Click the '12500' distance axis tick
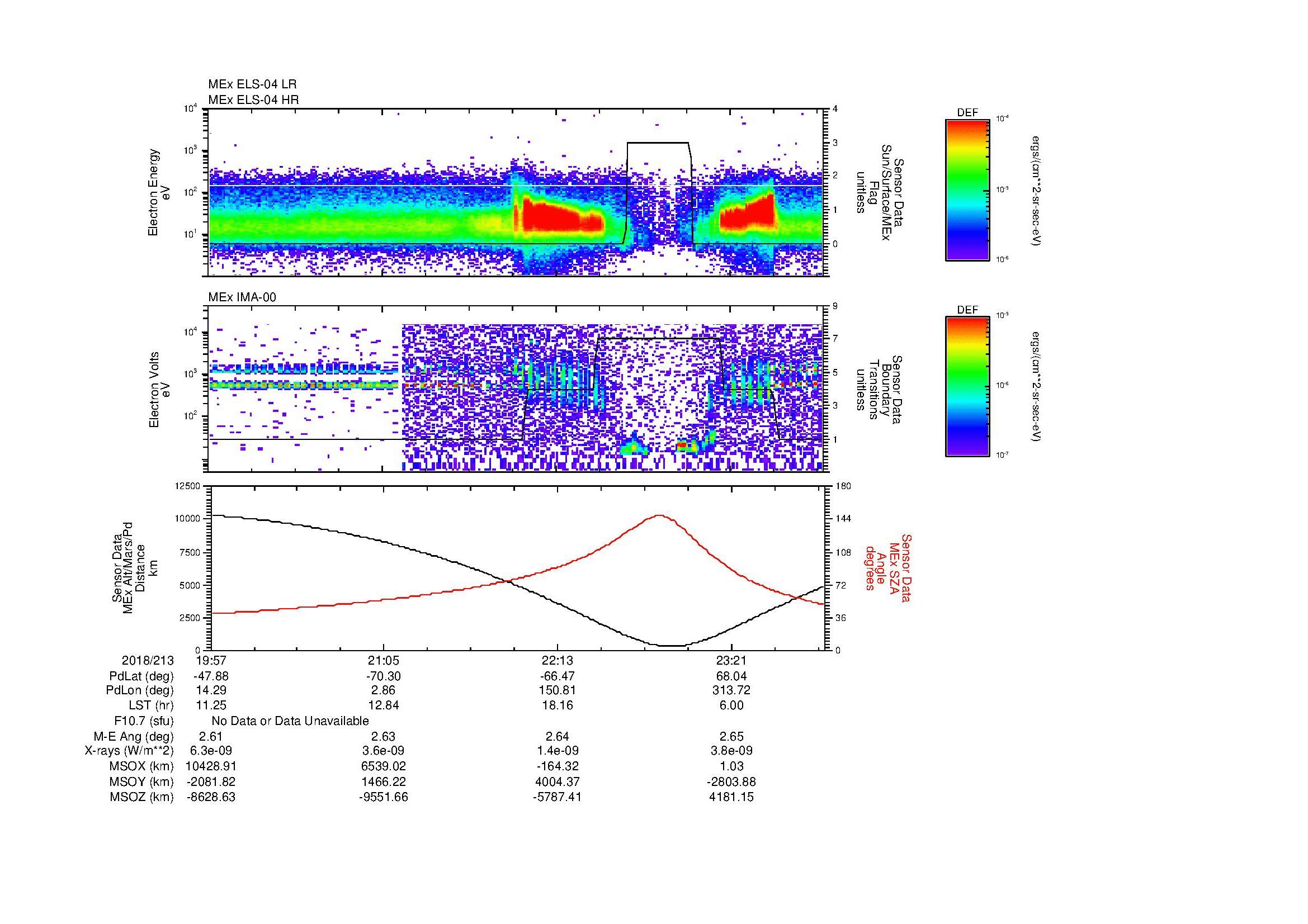1308x924 pixels. pyautogui.click(x=187, y=486)
